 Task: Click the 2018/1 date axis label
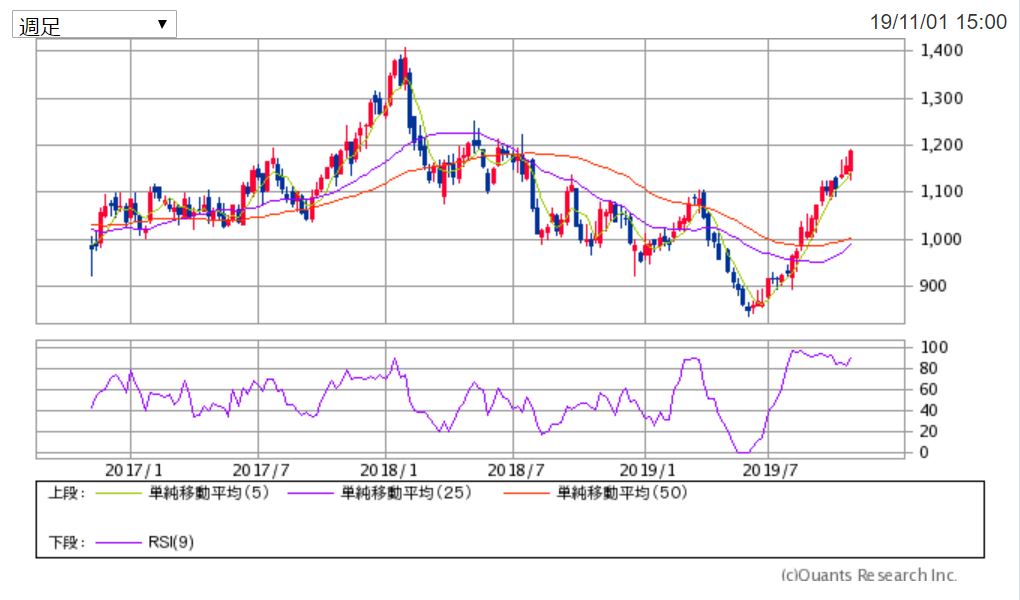click(388, 470)
